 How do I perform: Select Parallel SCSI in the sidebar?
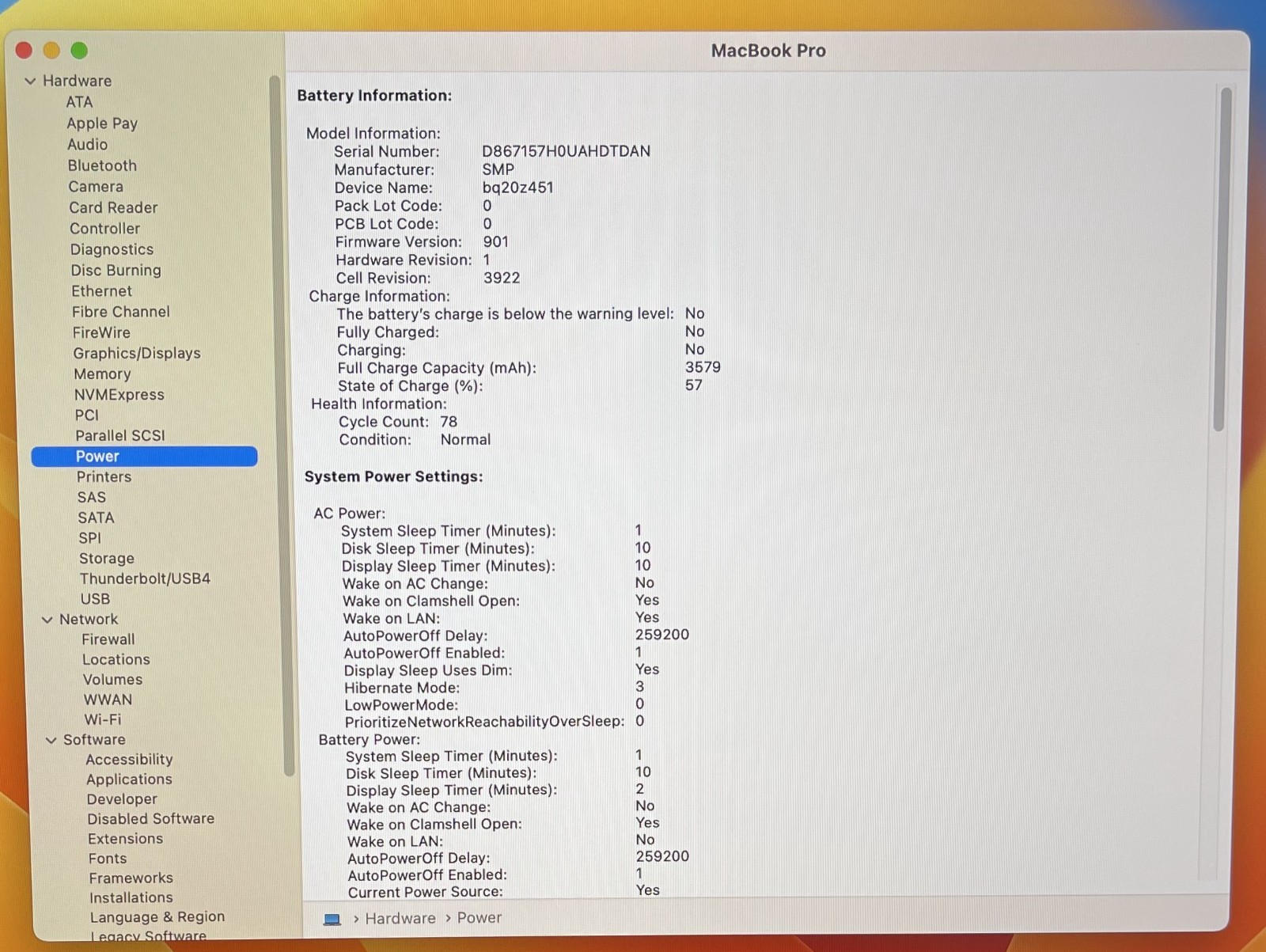(x=120, y=436)
